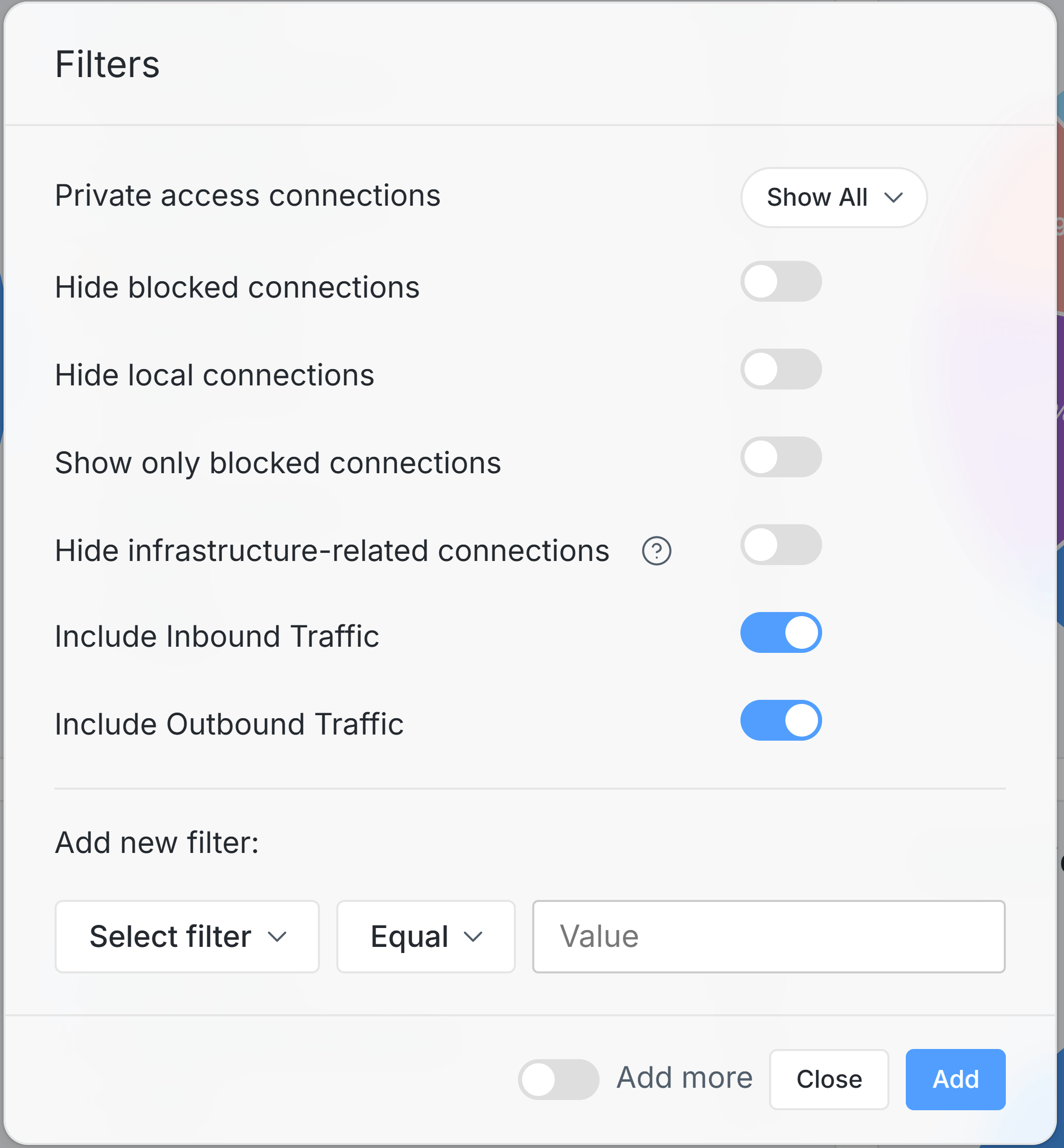Click the "Include Inbound Traffic" label
Image resolution: width=1064 pixels, height=1148 pixels.
217,637
